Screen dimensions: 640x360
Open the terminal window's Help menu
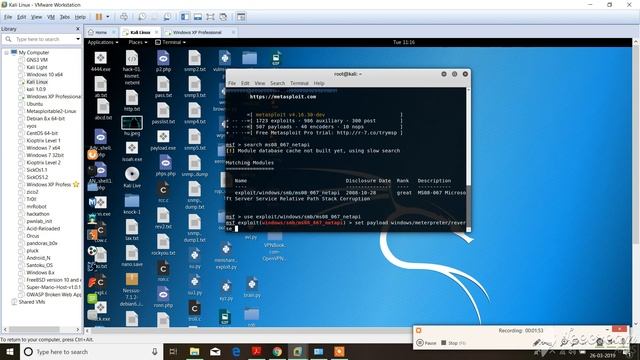click(319, 83)
